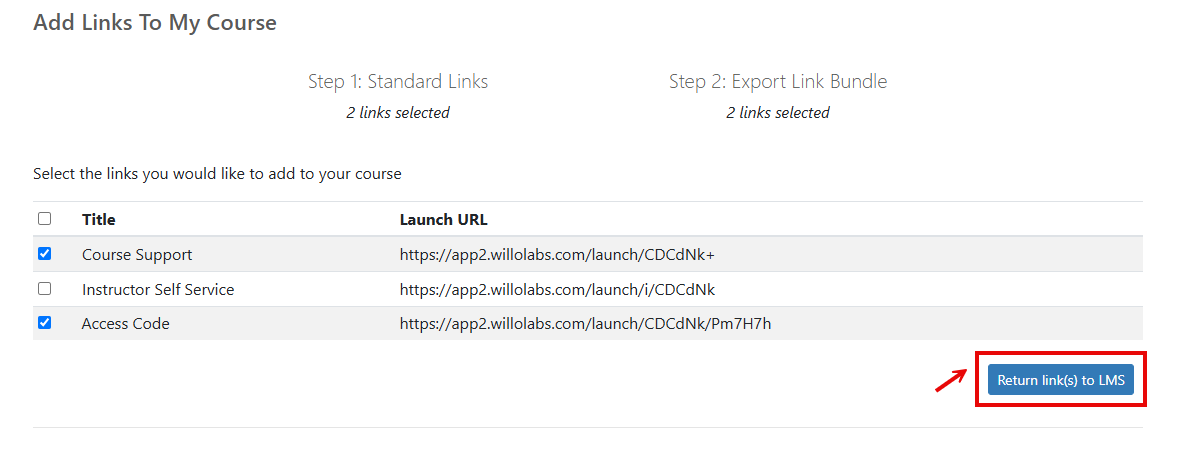
Task: Check the Instructor Self Service checkbox
Action: 45,289
